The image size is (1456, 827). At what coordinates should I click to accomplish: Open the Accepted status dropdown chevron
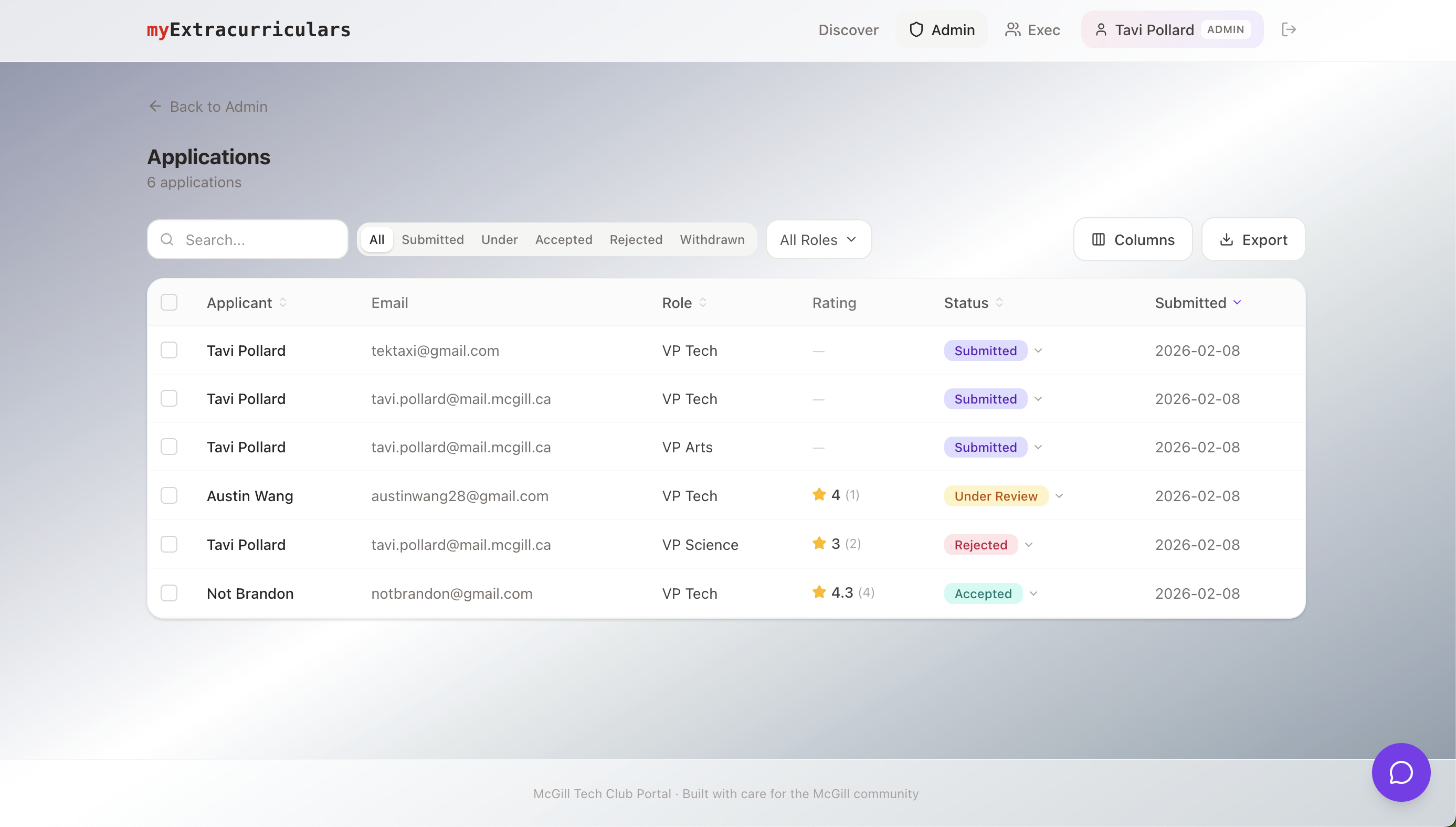click(1033, 593)
